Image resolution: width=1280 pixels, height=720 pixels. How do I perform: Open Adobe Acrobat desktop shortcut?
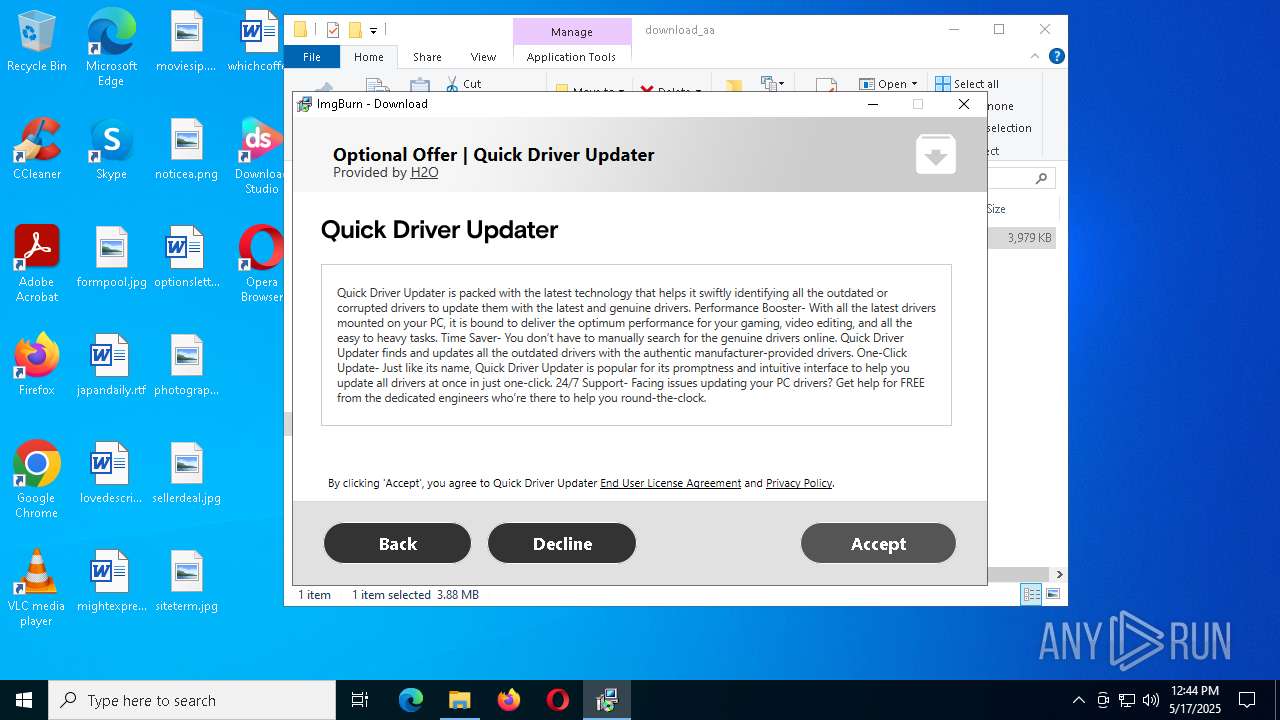(37, 264)
